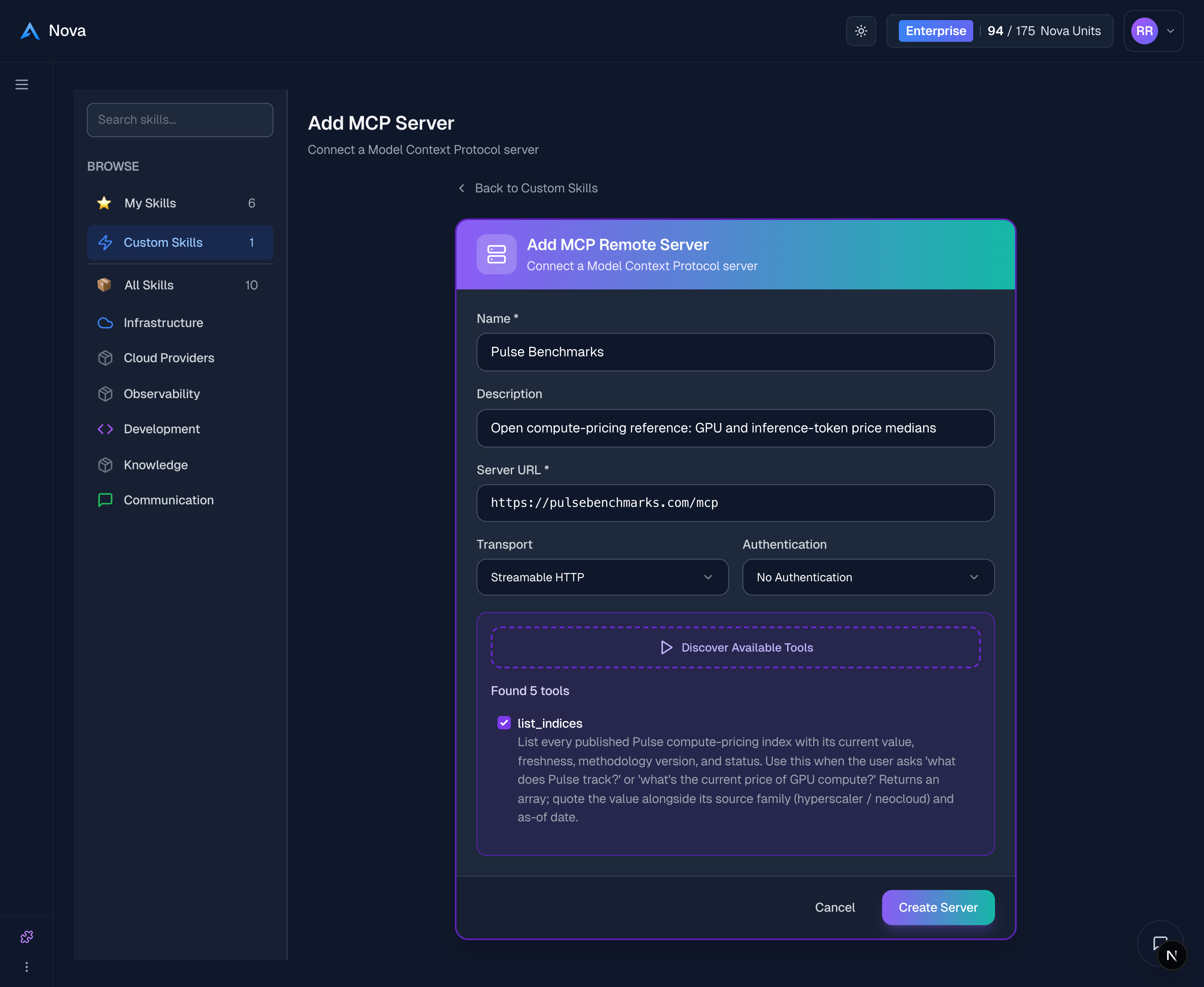Click the Create Server button
This screenshot has width=1204, height=987.
tap(938, 908)
